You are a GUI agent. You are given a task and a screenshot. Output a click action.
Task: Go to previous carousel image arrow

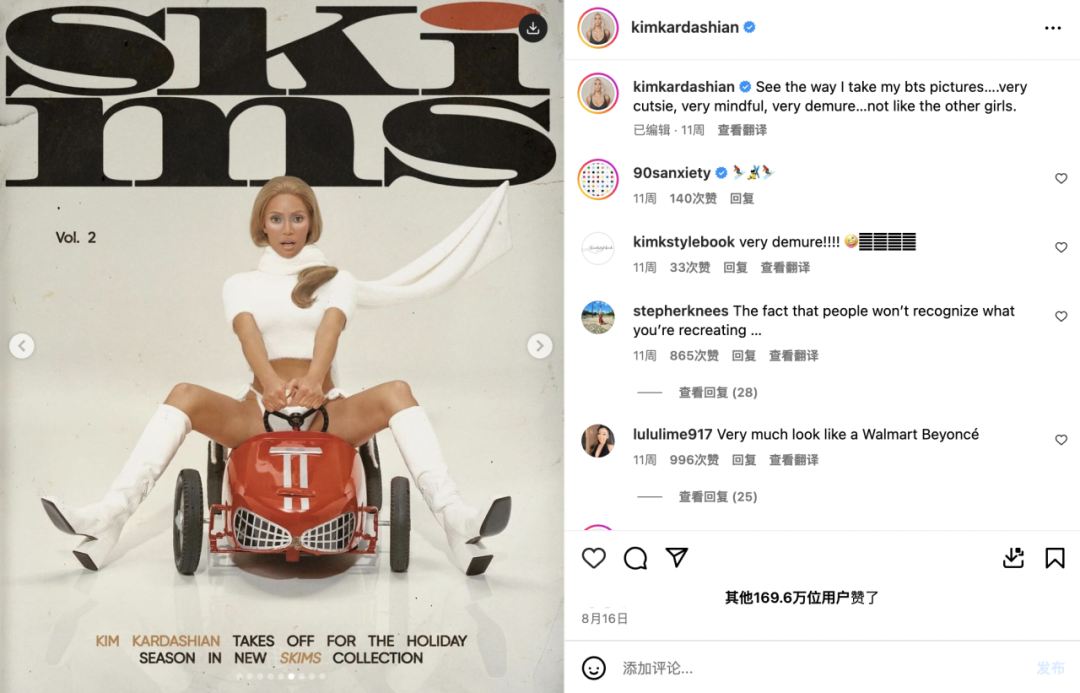tap(22, 346)
